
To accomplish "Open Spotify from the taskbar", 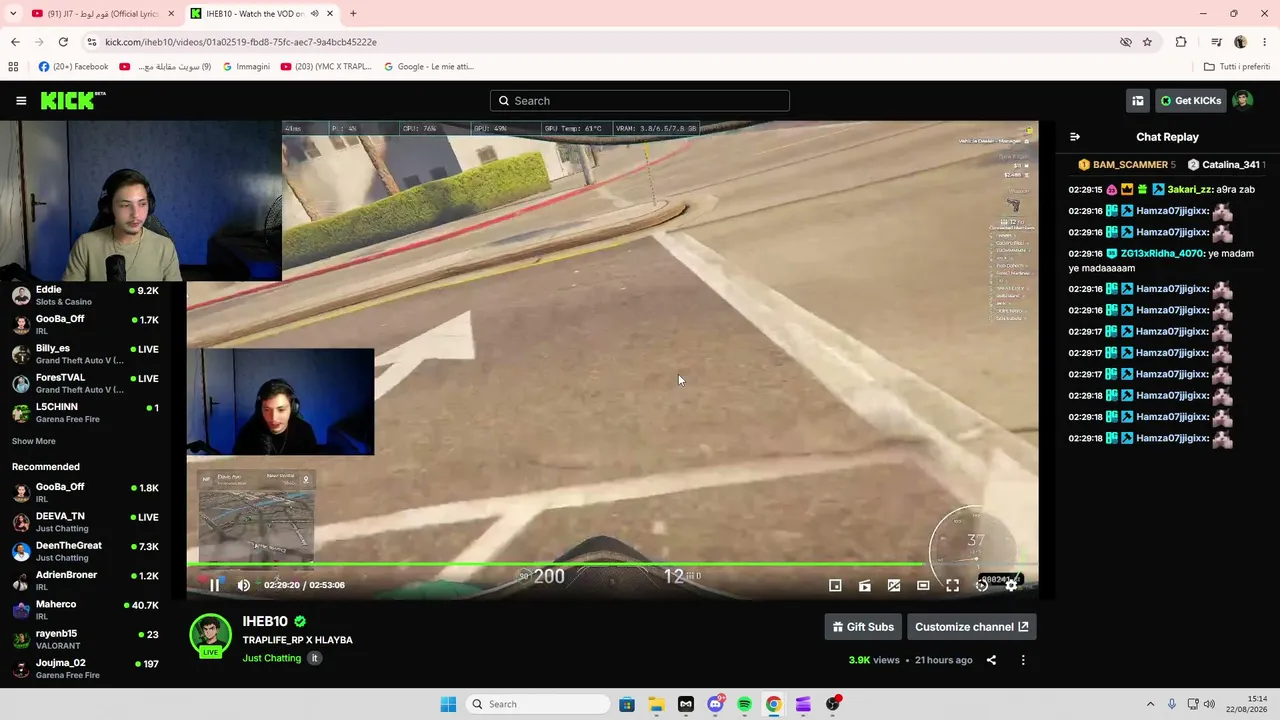I will coord(744,704).
